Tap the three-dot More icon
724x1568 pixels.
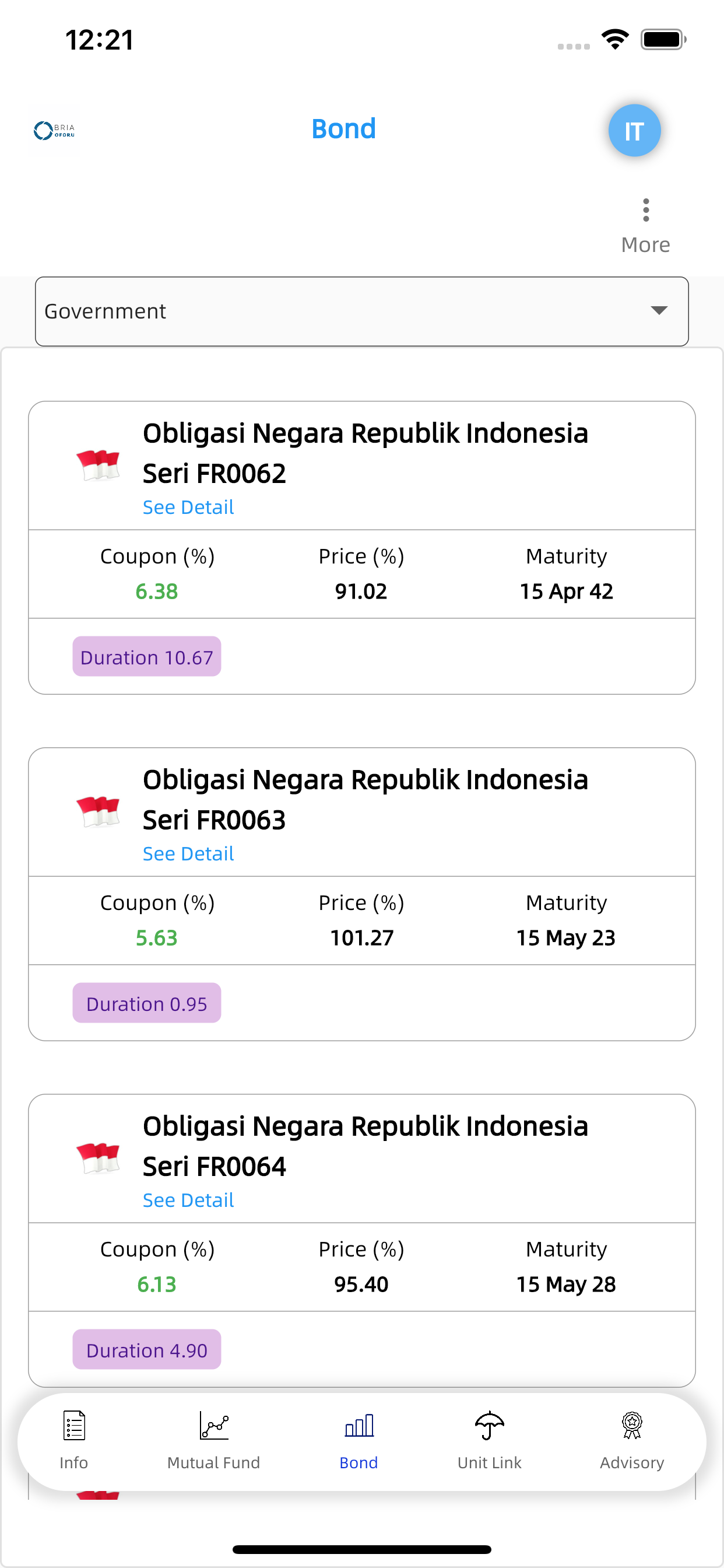click(645, 210)
